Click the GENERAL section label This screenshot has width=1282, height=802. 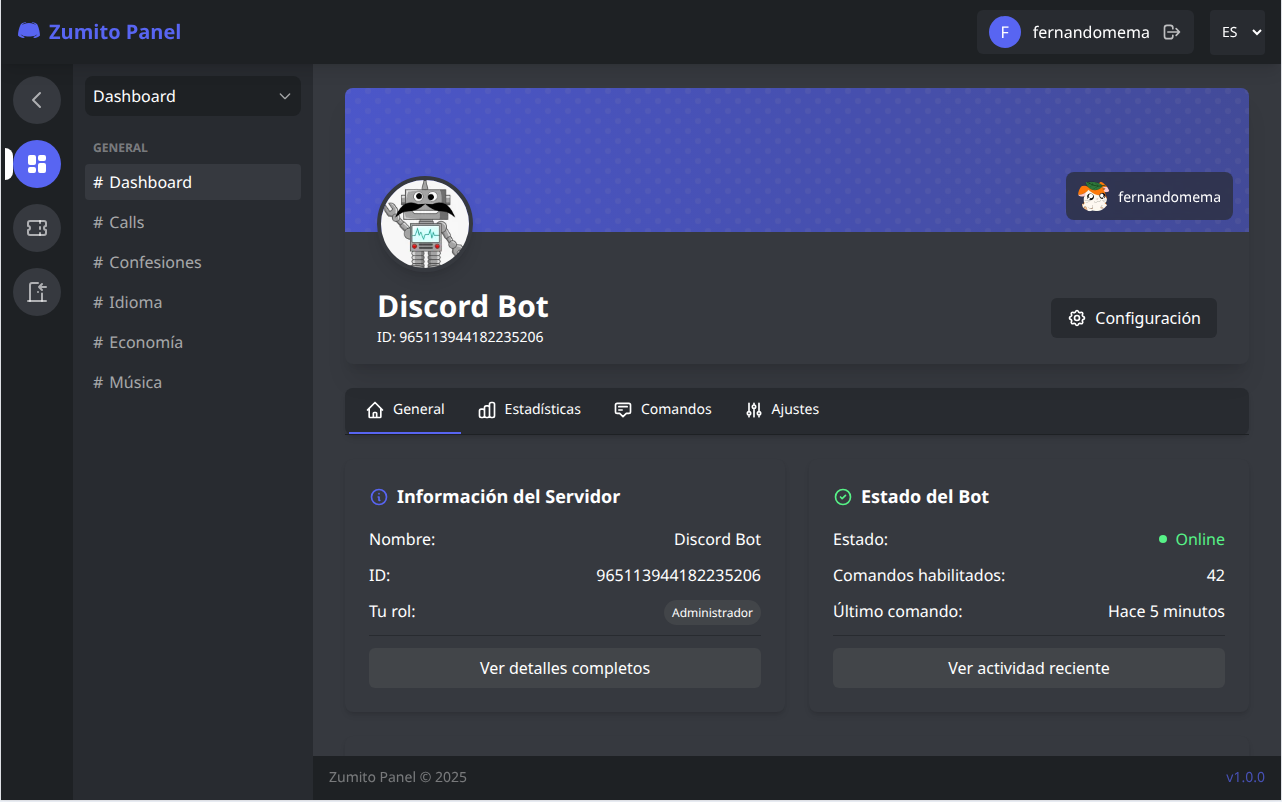[120, 147]
